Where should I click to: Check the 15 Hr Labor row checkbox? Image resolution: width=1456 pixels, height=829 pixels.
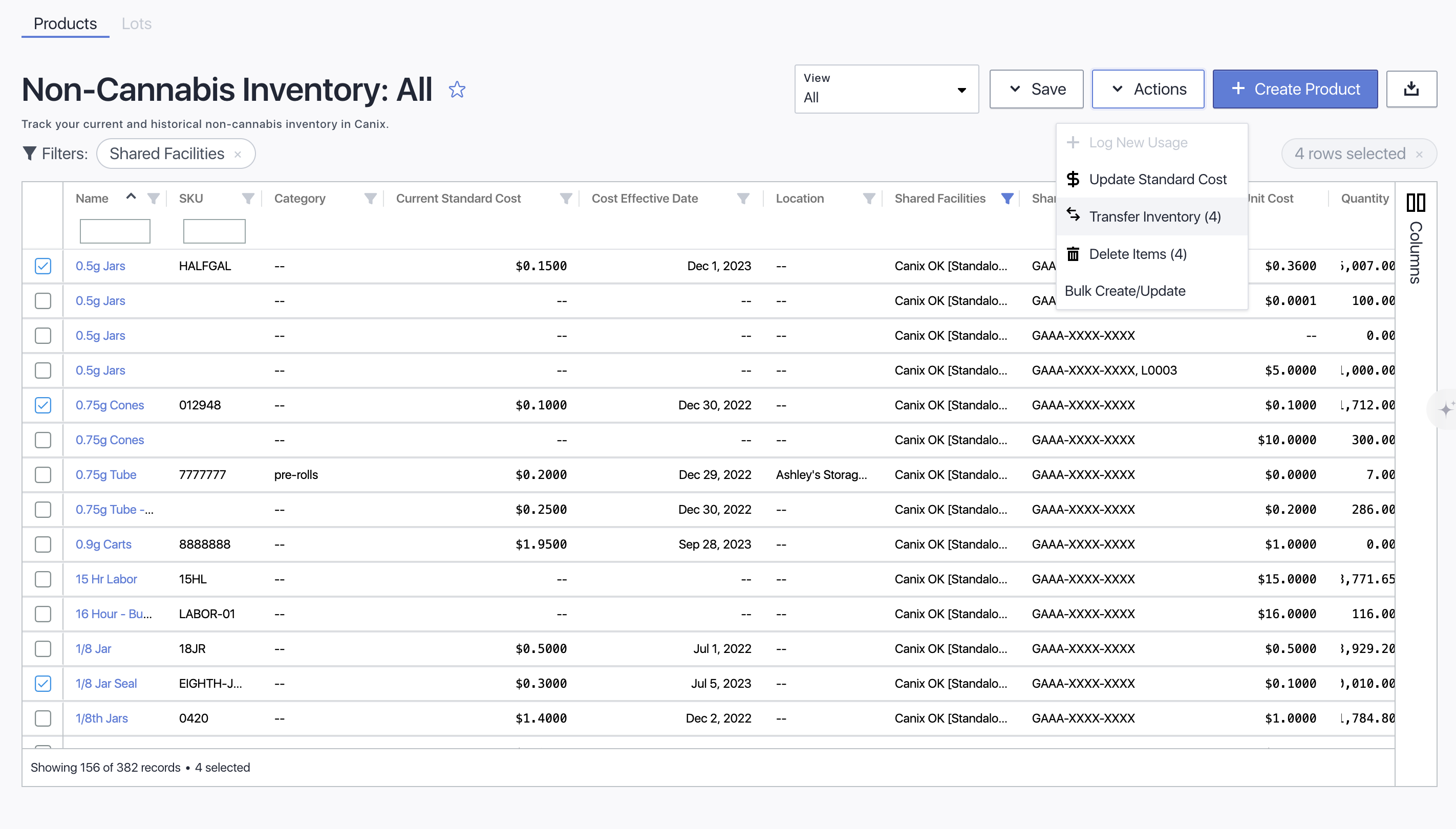click(x=42, y=579)
